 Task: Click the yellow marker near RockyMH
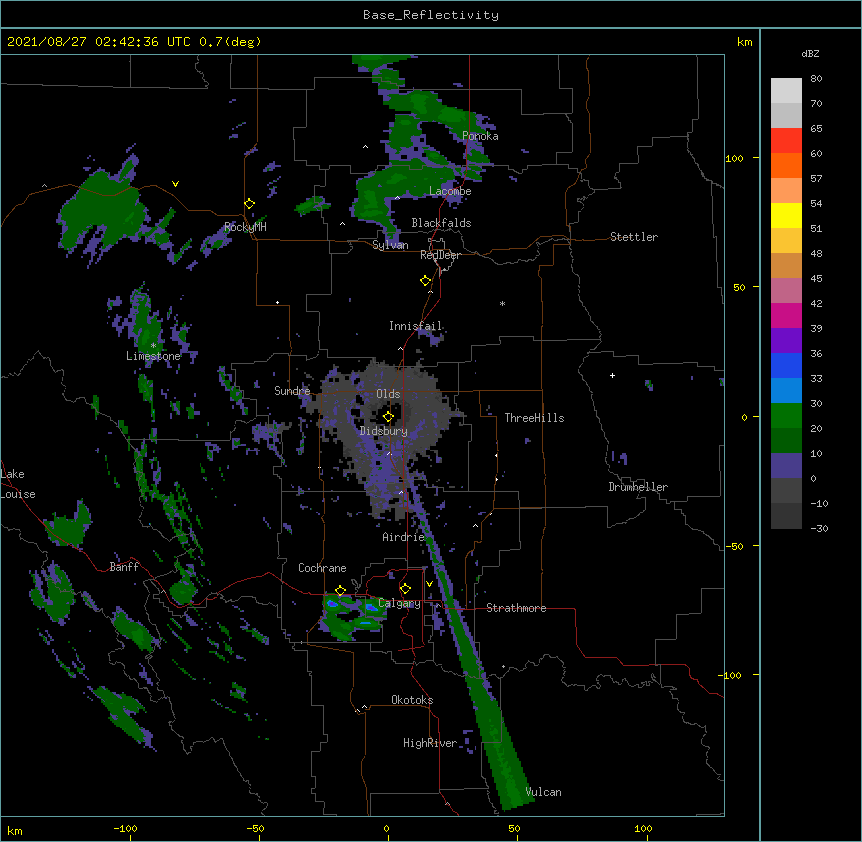[x=249, y=204]
